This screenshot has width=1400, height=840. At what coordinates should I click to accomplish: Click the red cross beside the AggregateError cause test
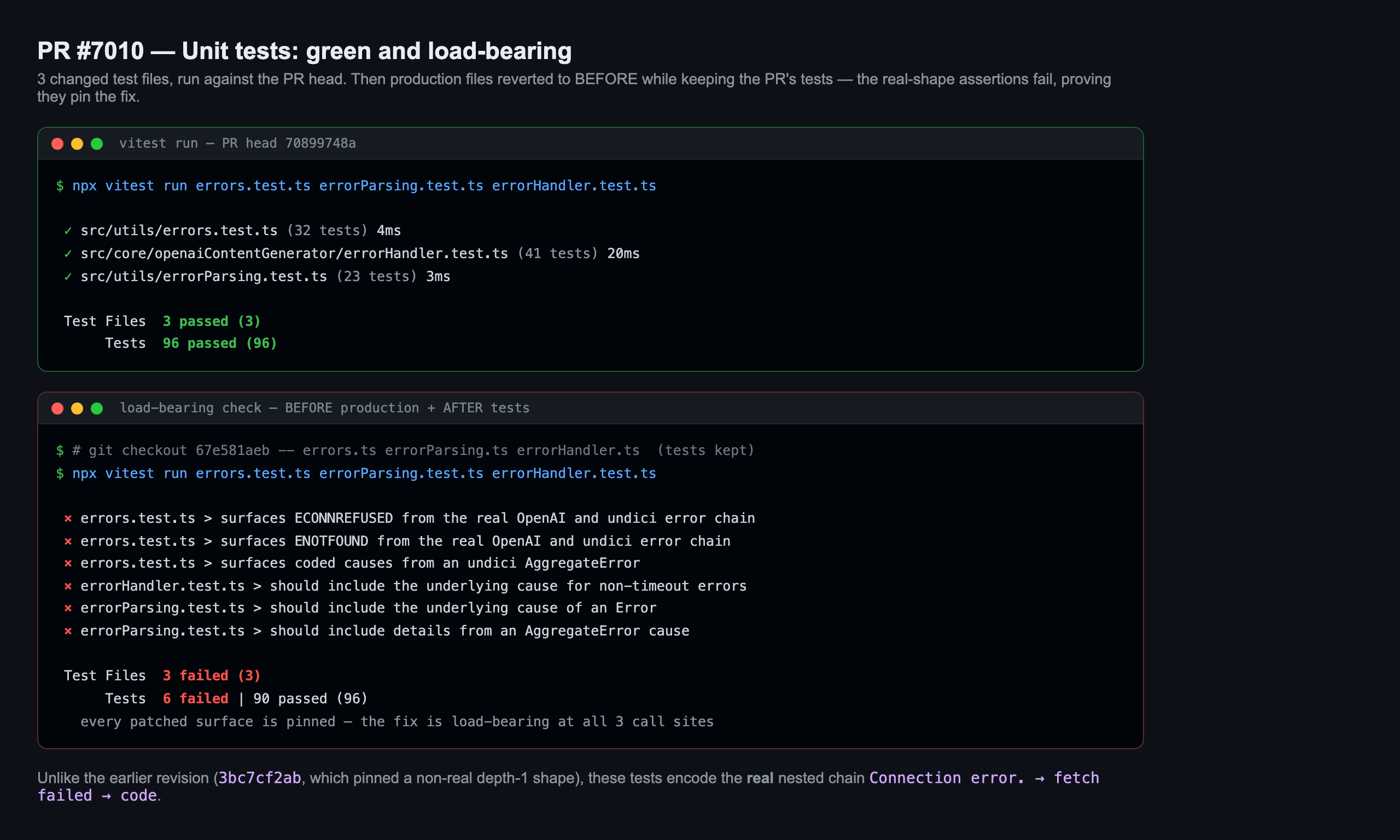(68, 631)
